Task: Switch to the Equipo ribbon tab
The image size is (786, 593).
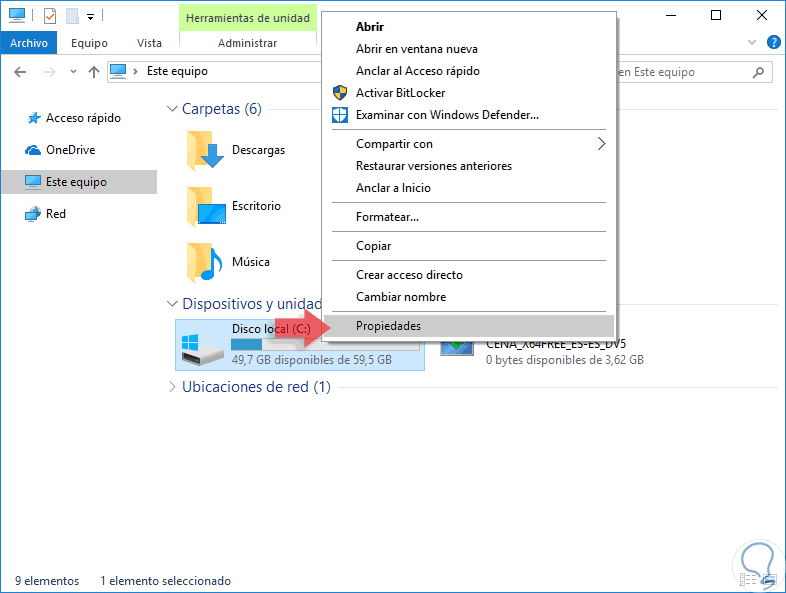Action: [x=89, y=43]
